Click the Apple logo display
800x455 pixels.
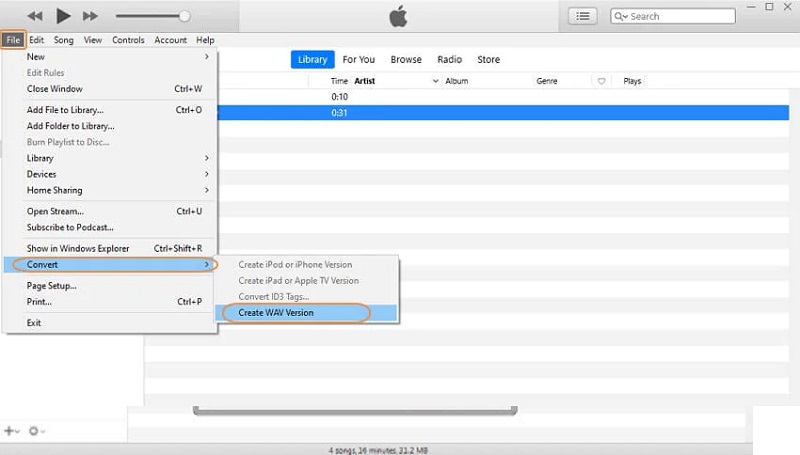(398, 16)
